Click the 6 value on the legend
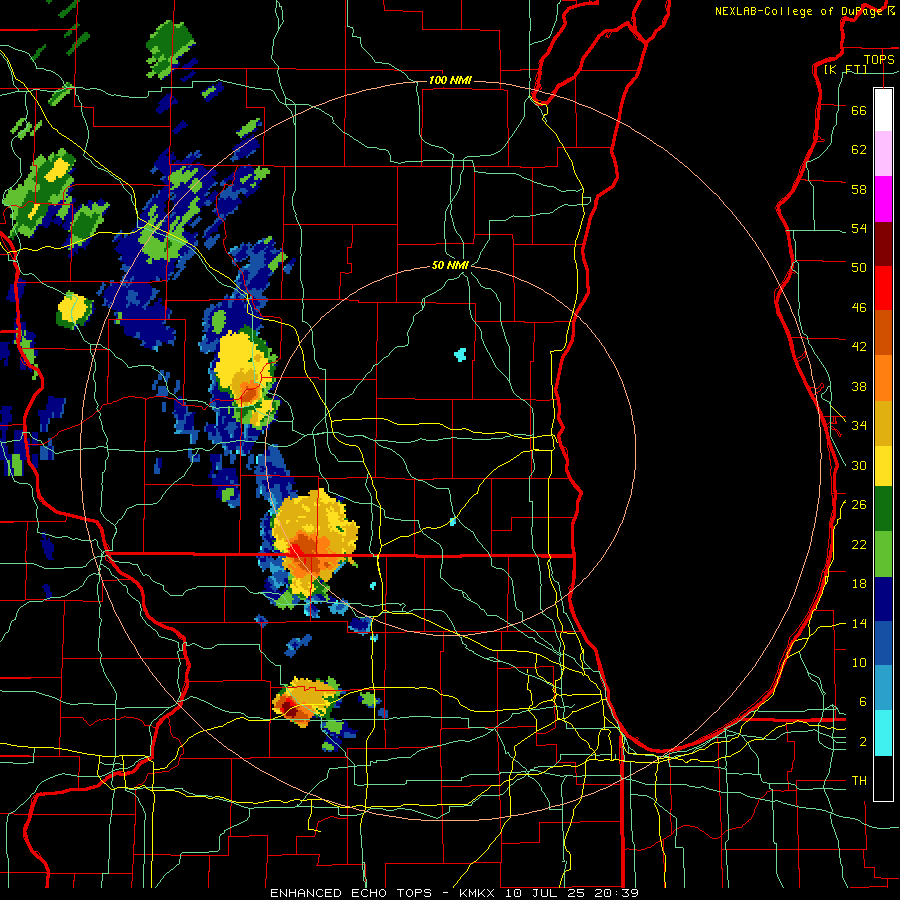Image resolution: width=900 pixels, height=900 pixels. [862, 702]
